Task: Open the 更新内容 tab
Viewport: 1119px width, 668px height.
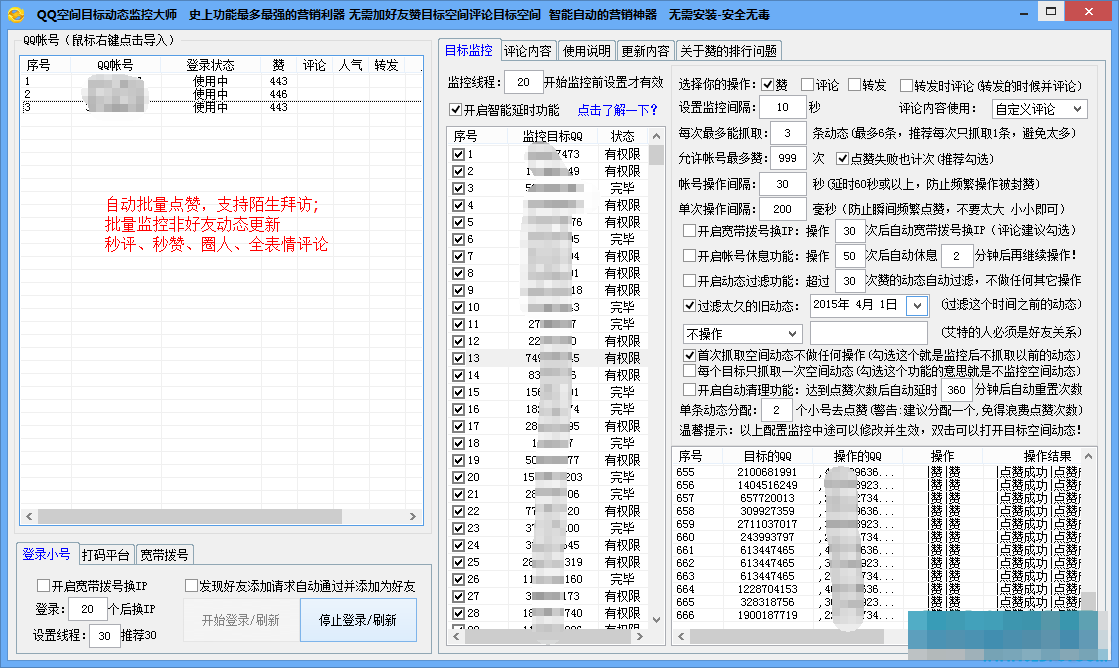Action: 645,51
